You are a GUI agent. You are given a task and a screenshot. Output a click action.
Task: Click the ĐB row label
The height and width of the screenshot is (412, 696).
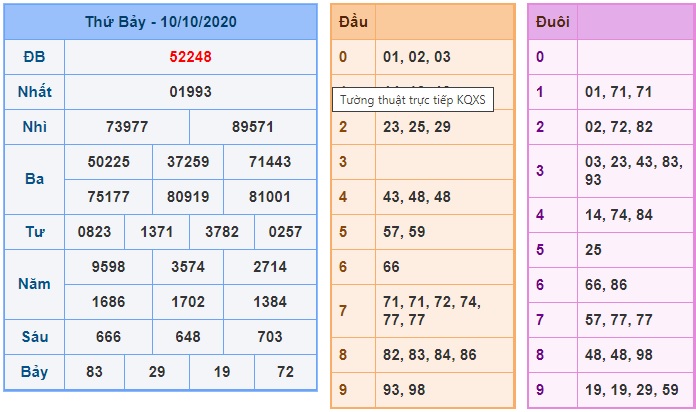pos(34,57)
